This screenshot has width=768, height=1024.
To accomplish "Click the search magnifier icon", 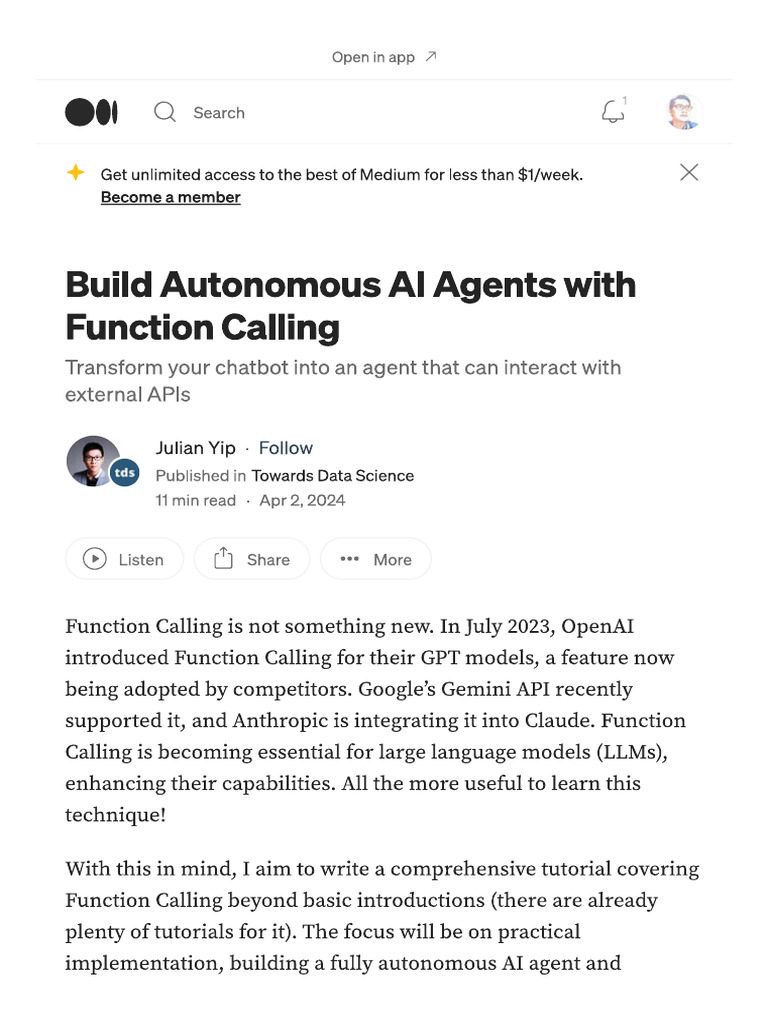I will click(165, 112).
